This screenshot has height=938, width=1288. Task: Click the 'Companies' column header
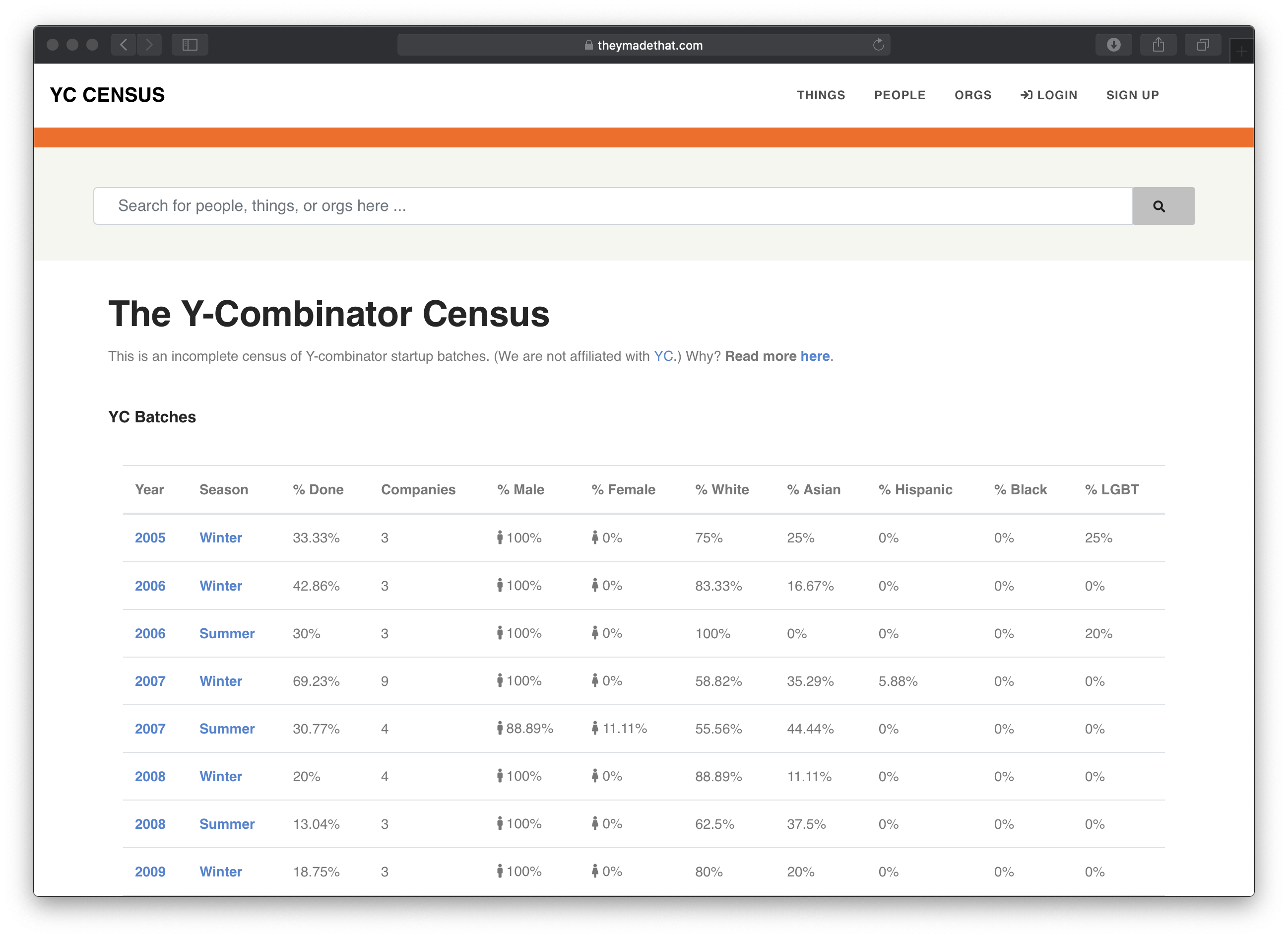(418, 490)
